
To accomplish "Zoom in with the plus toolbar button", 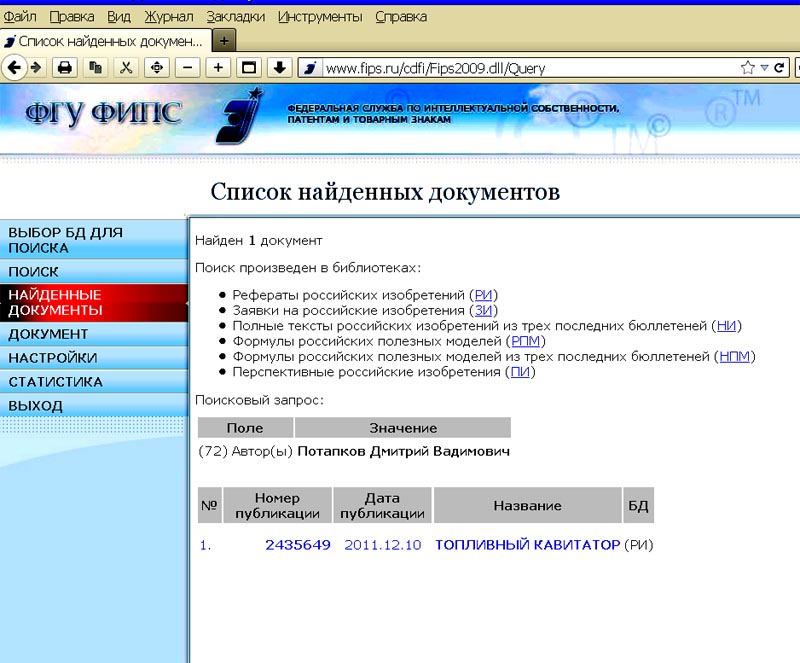I will click(x=218, y=67).
